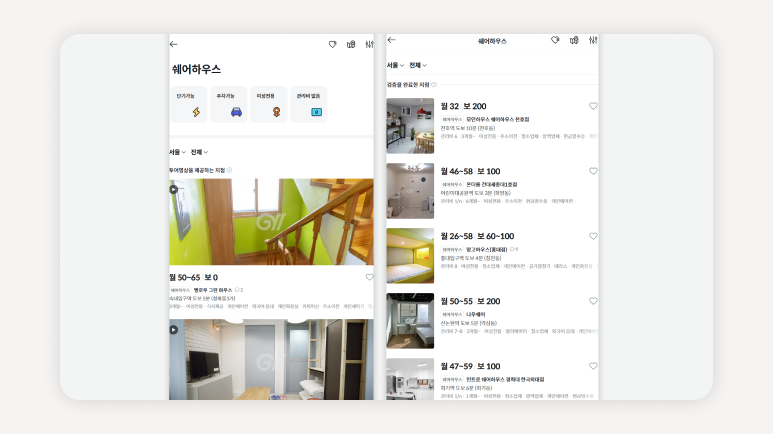Select the women-only filter card
This screenshot has height=434, width=773.
pyautogui.click(x=269, y=105)
